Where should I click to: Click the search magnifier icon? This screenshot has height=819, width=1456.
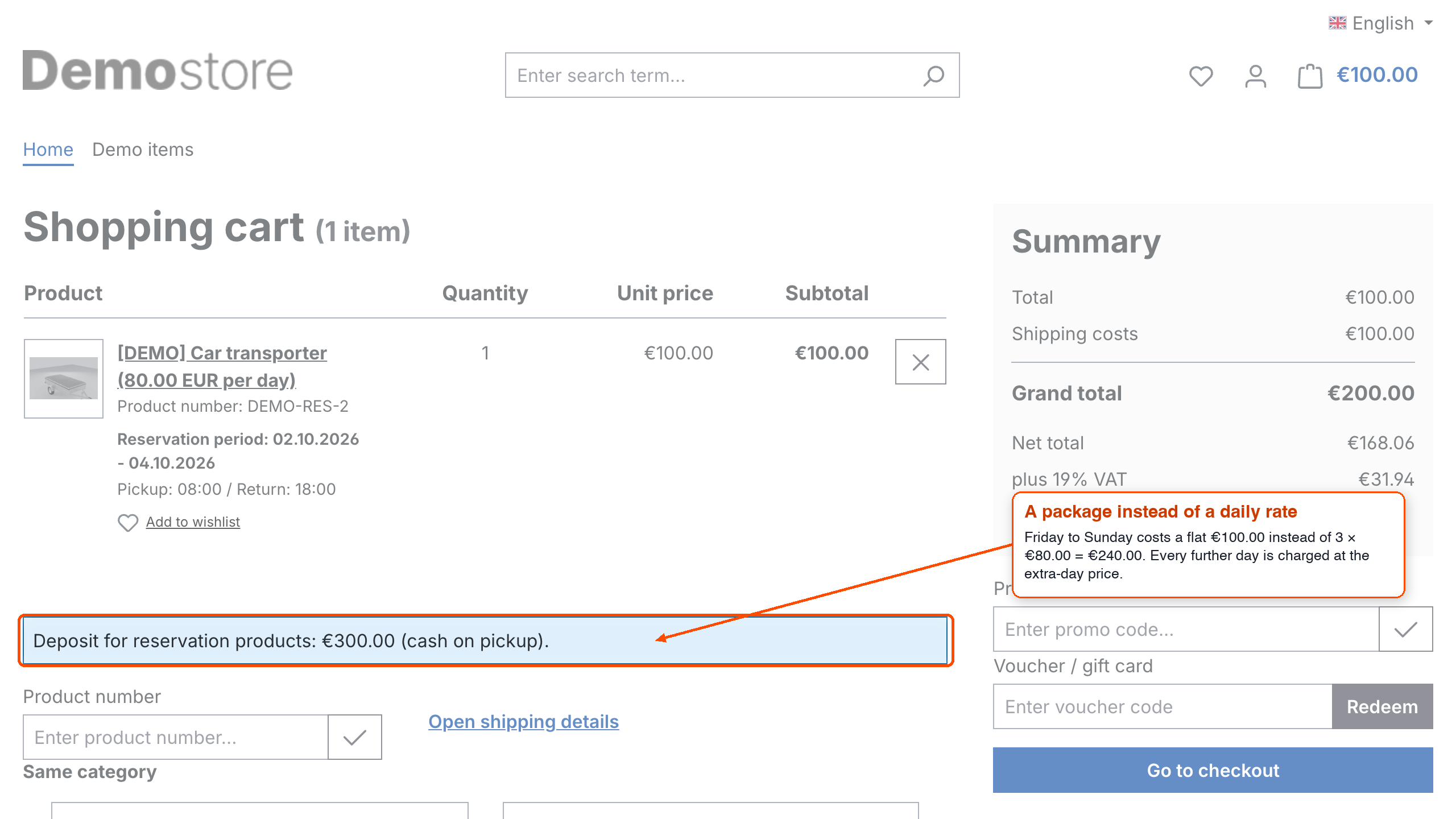(x=933, y=76)
